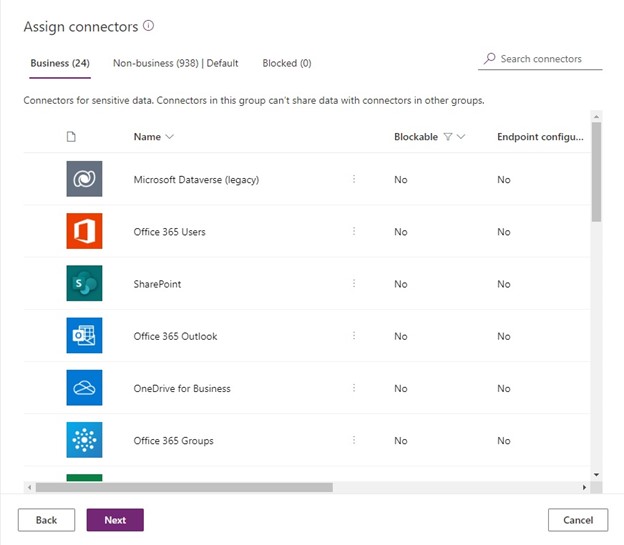Image resolution: width=624 pixels, height=545 pixels.
Task: Switch to the Blocked (0) tab
Action: pos(286,63)
